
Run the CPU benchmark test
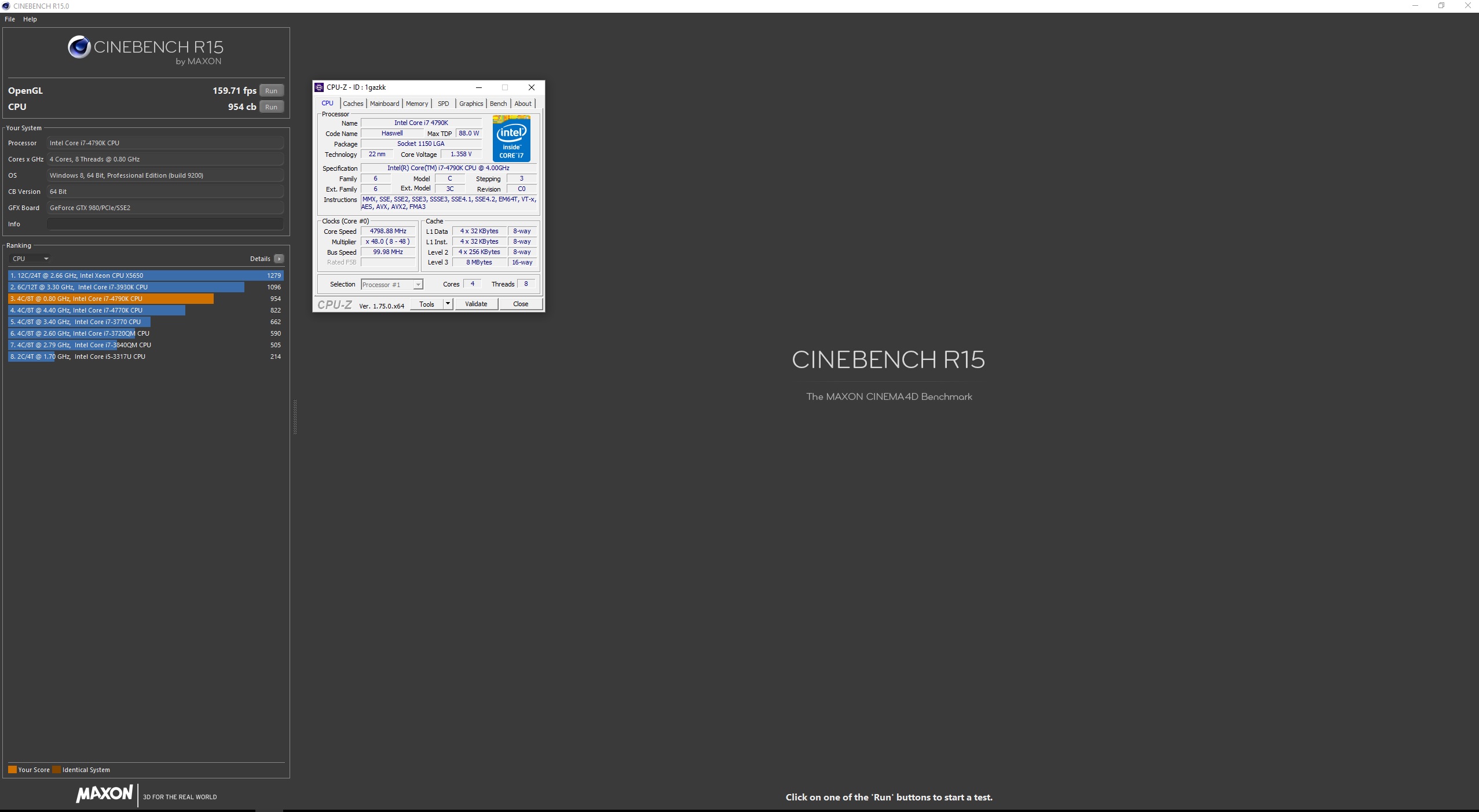click(x=271, y=106)
